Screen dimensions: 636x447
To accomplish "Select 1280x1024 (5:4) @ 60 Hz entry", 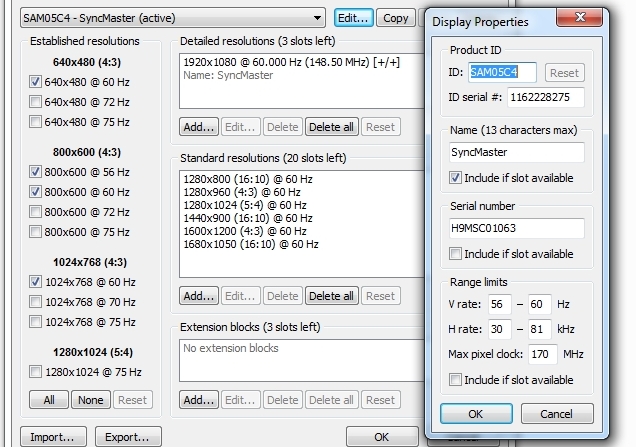I will 245,205.
